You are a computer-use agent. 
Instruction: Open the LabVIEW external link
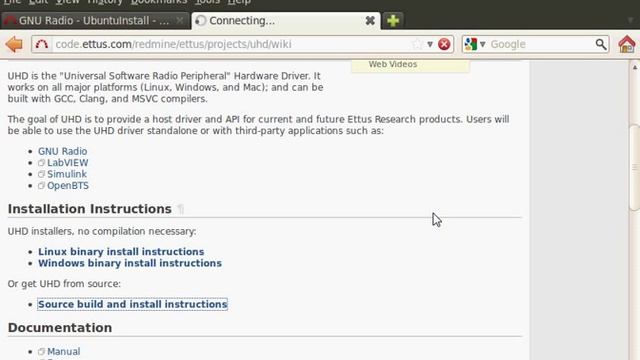[x=67, y=162]
